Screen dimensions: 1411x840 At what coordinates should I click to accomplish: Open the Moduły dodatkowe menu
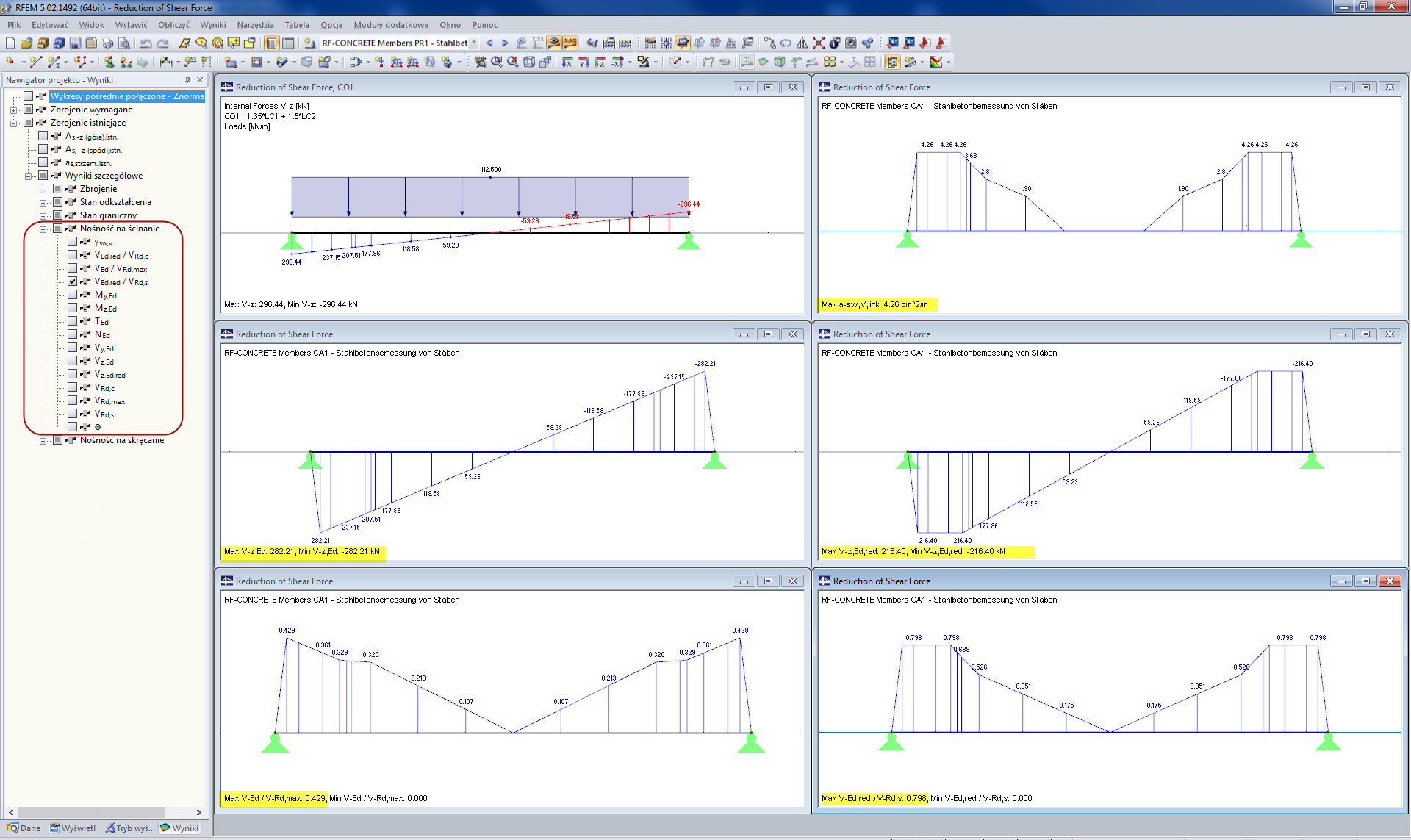tap(390, 25)
